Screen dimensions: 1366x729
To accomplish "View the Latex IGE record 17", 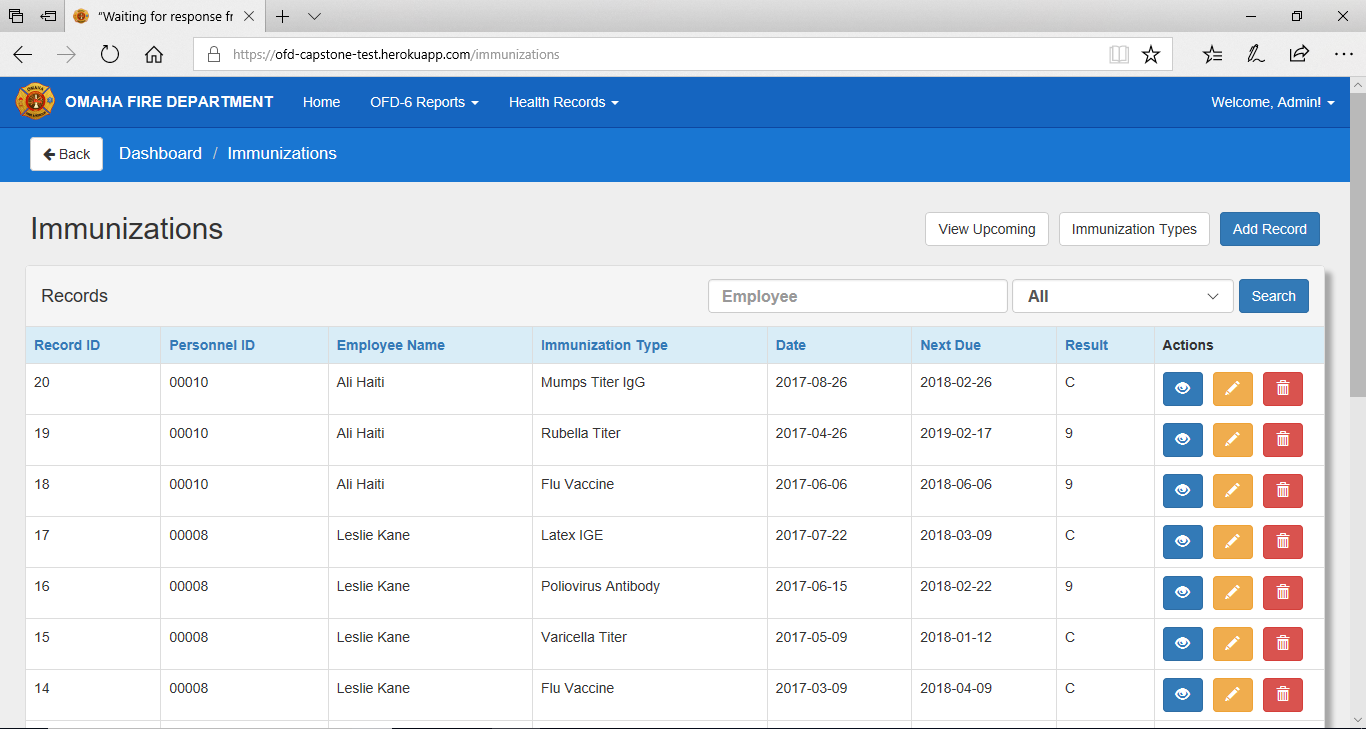I will 1183,542.
